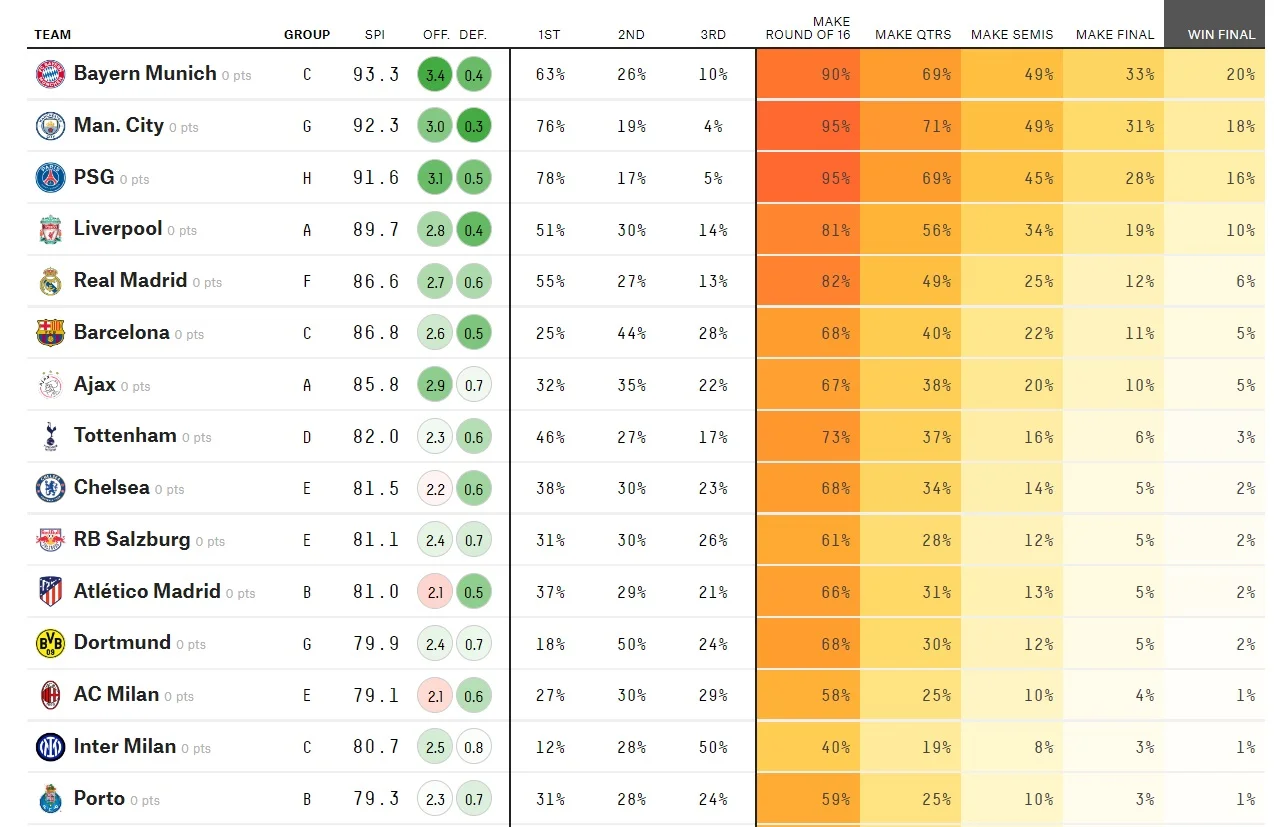Image resolution: width=1274 pixels, height=827 pixels.
Task: Click the Inter Milan team name
Action: [x=125, y=746]
